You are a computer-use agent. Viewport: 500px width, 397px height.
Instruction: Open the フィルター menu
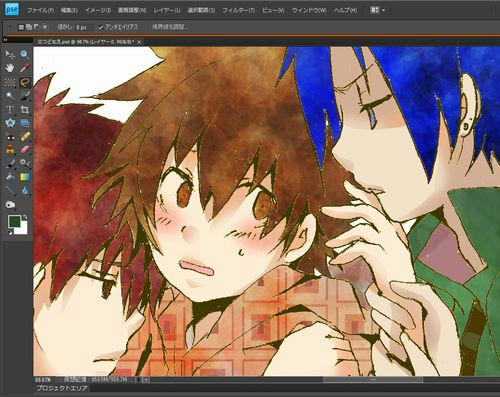[x=239, y=10]
